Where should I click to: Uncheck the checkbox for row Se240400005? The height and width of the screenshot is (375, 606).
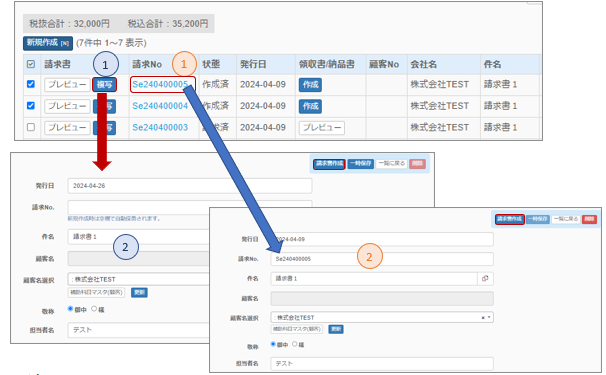click(x=31, y=84)
